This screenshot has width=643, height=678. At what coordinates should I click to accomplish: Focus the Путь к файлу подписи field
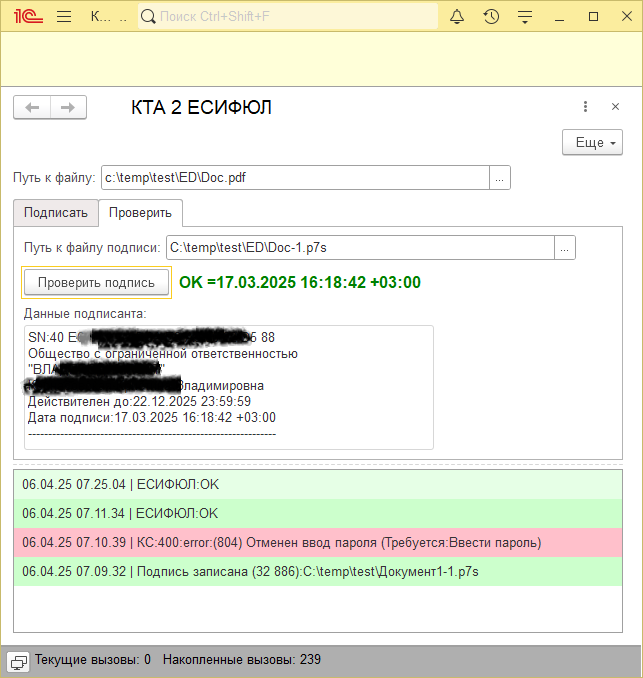360,248
